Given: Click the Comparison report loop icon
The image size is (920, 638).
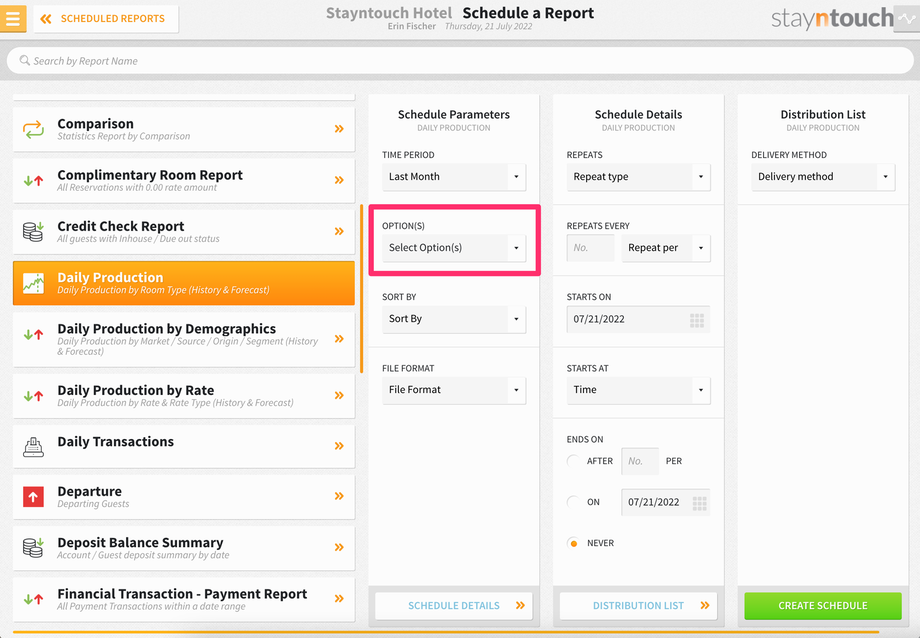Looking at the screenshot, I should pyautogui.click(x=33, y=129).
